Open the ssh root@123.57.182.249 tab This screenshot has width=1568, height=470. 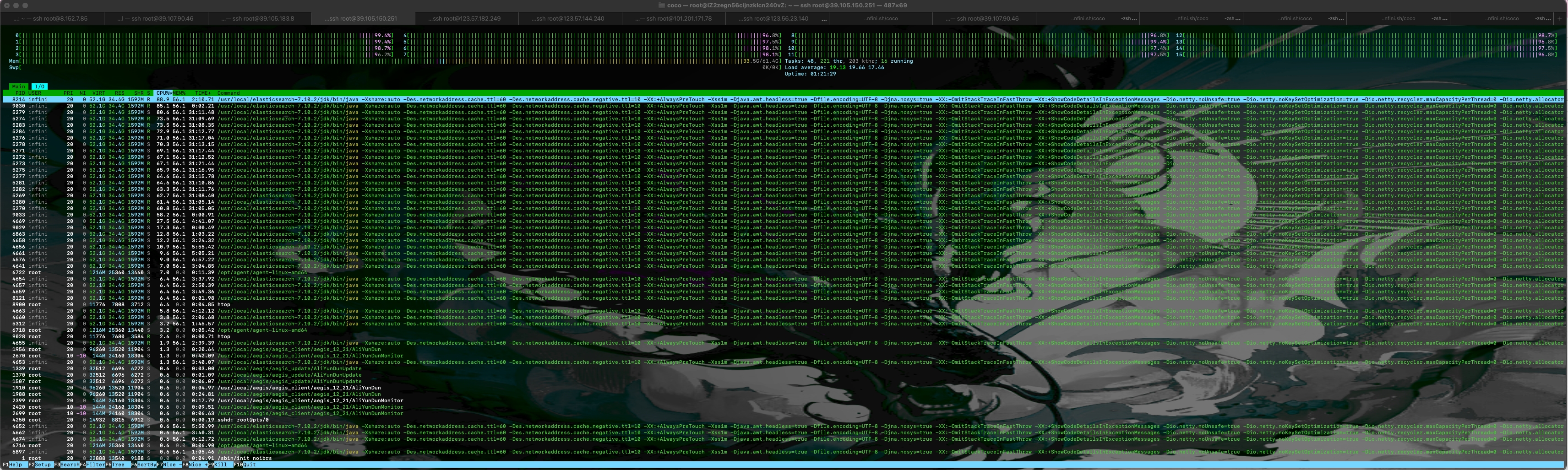[x=466, y=18]
